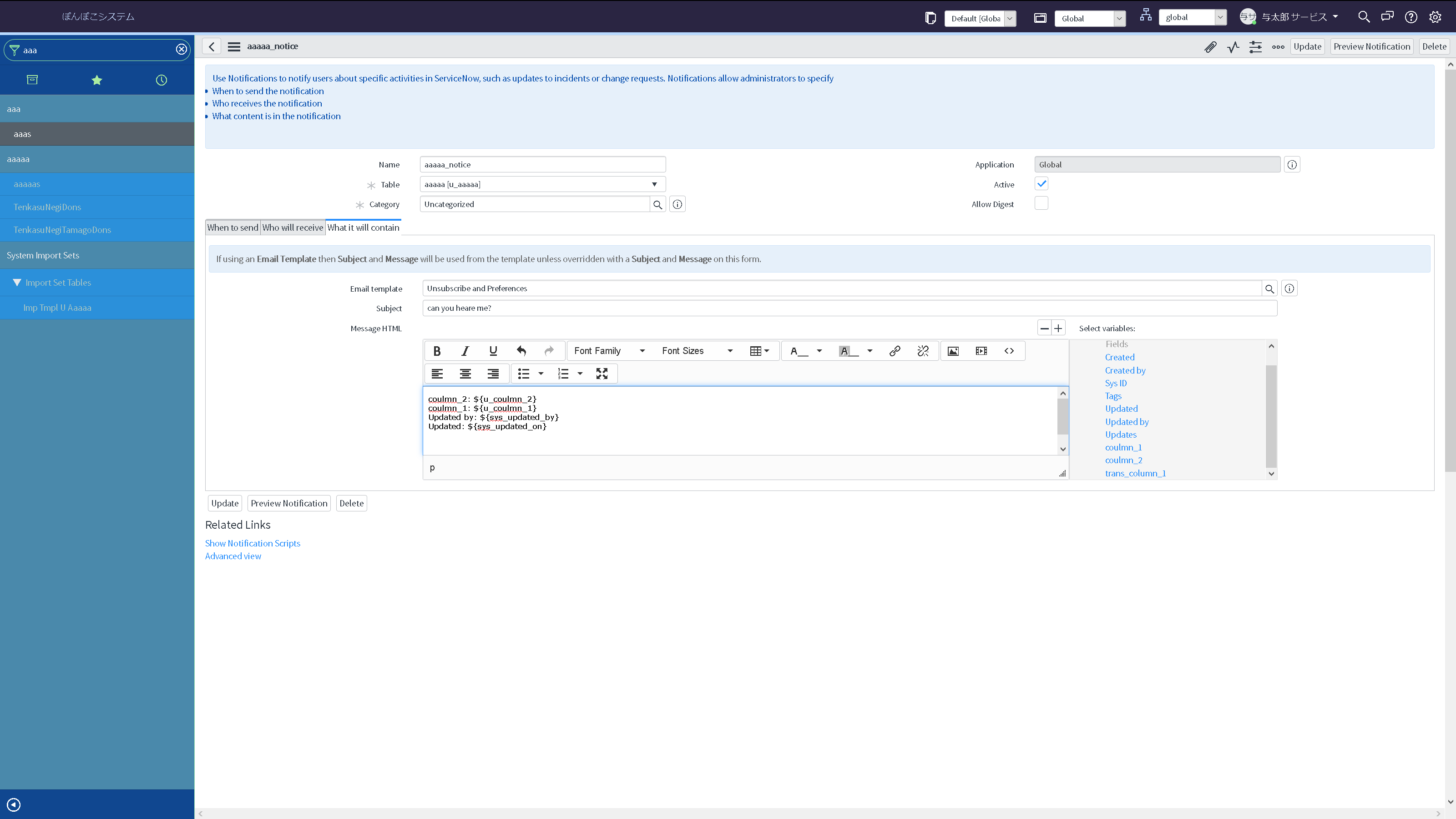Viewport: 1456px width, 819px height.
Task: Open the activity stream icon in header
Action: 1233,47
